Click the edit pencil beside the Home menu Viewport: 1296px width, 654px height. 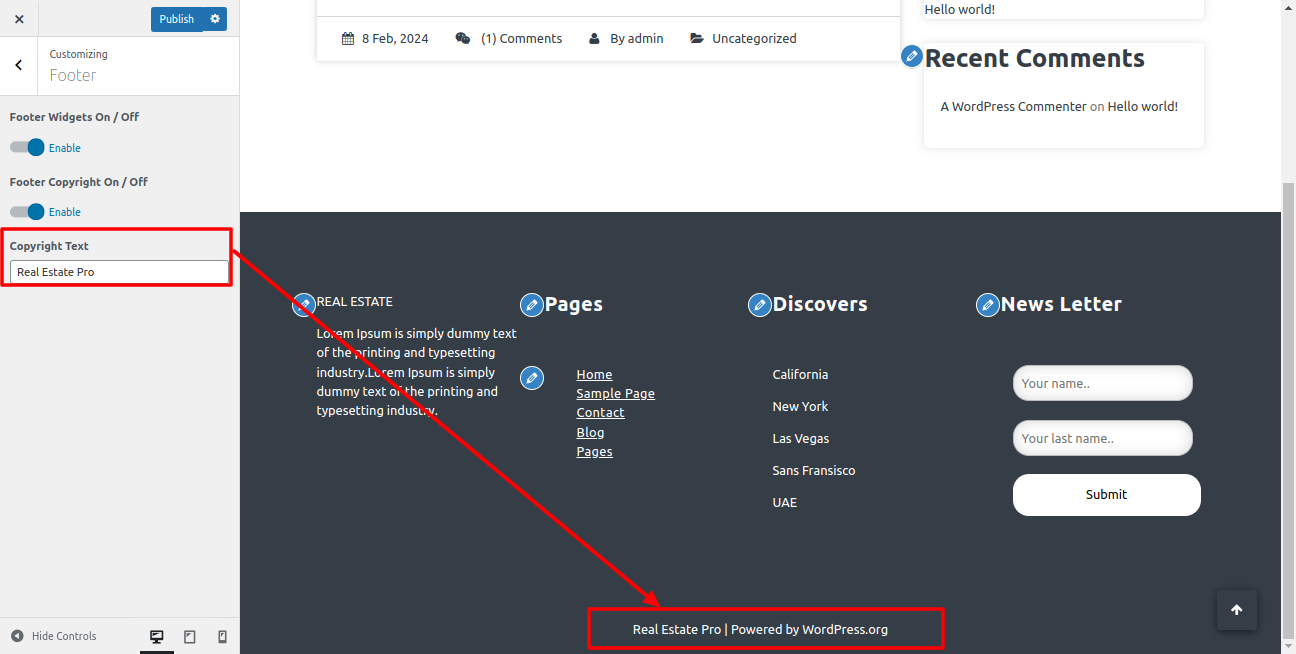(532, 378)
